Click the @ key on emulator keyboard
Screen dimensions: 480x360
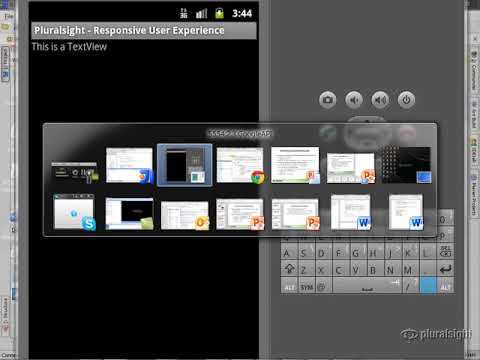point(323,286)
